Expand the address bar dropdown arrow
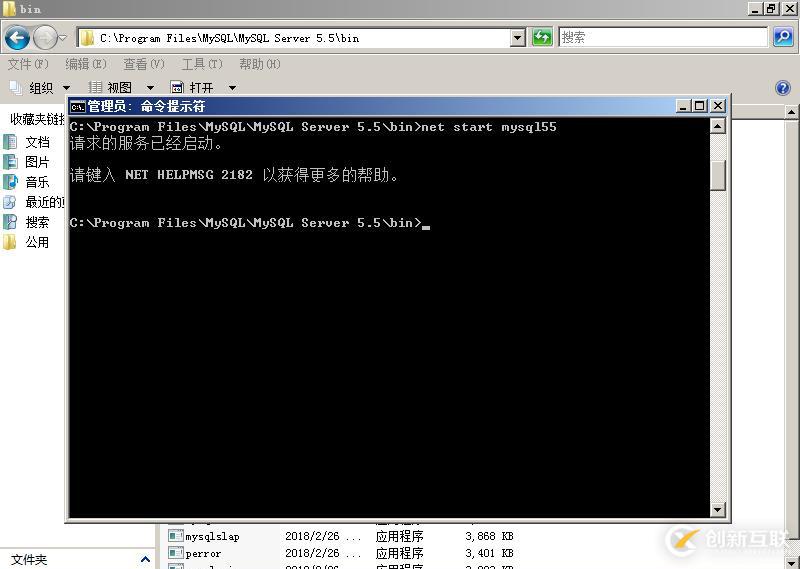This screenshot has height=569, width=800. (518, 38)
